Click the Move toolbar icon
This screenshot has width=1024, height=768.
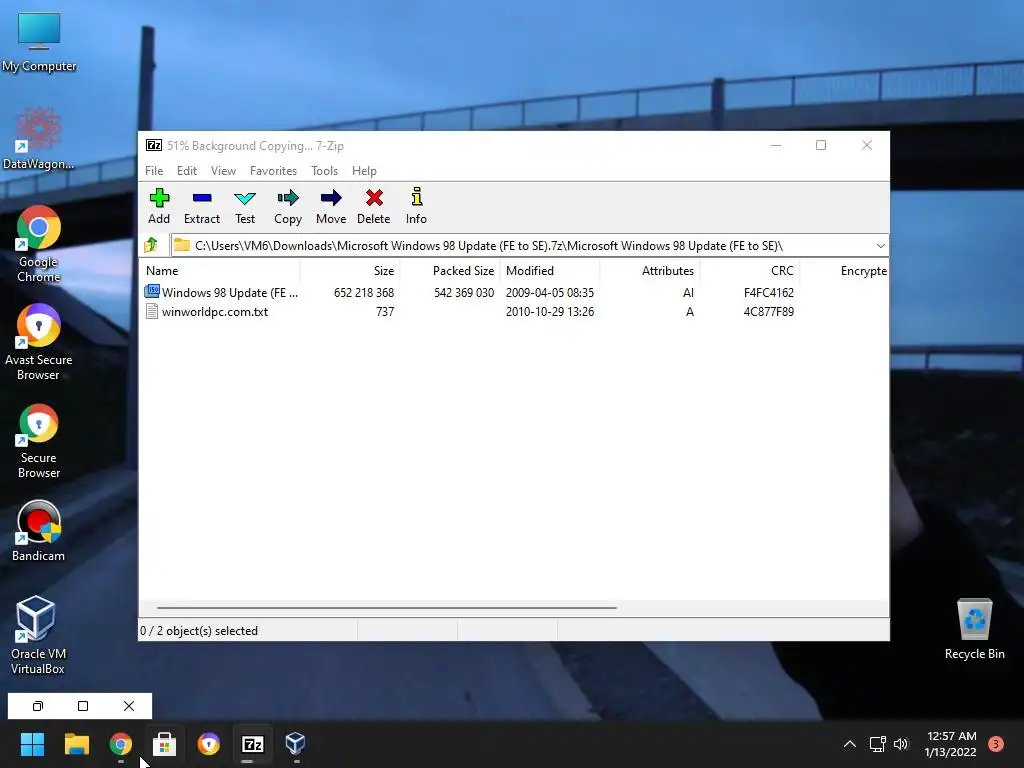[x=331, y=198]
